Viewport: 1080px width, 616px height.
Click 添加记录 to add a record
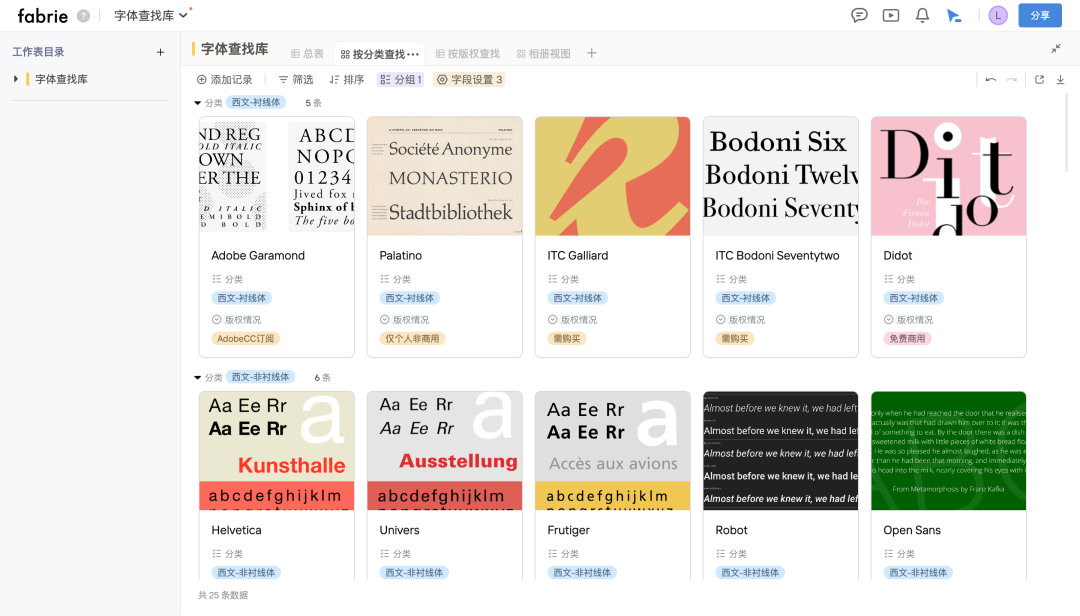[225, 80]
